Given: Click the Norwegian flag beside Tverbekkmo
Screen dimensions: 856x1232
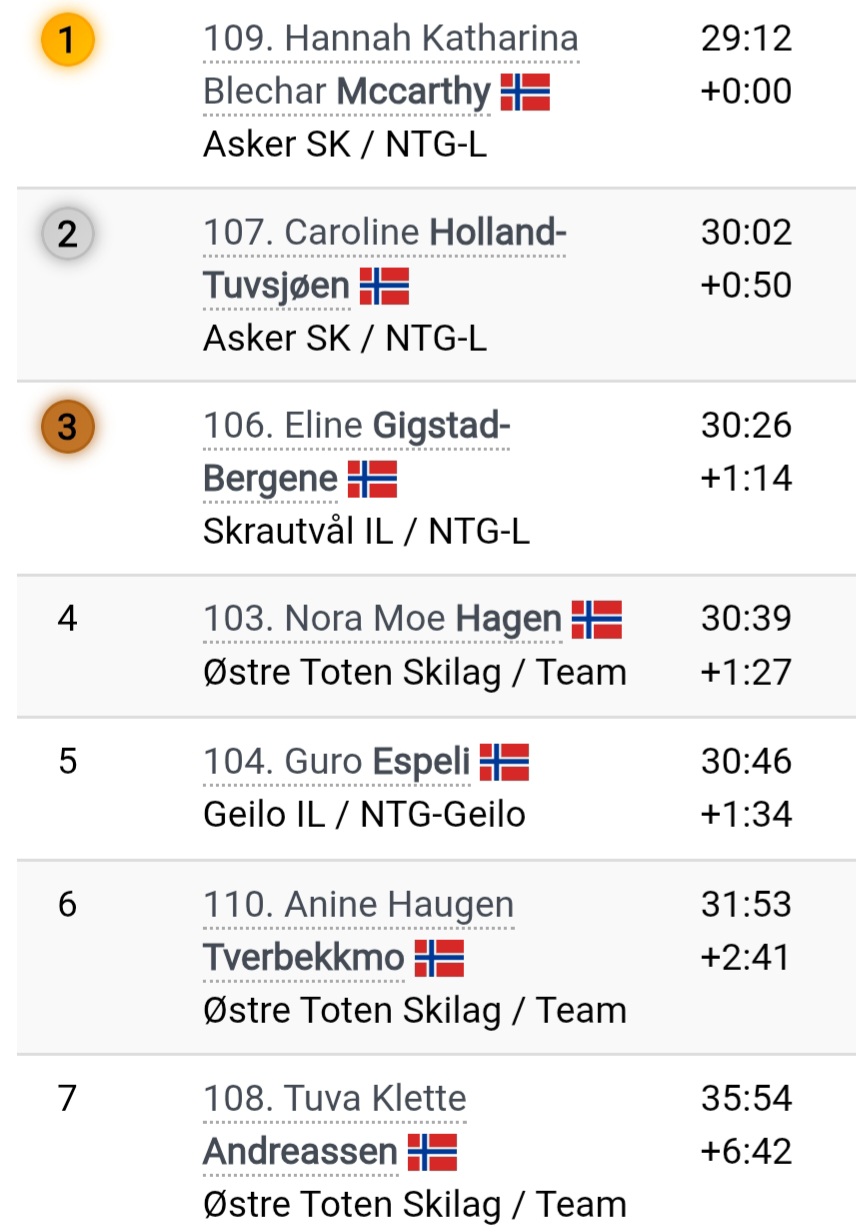Looking at the screenshot, I should coord(439,959).
